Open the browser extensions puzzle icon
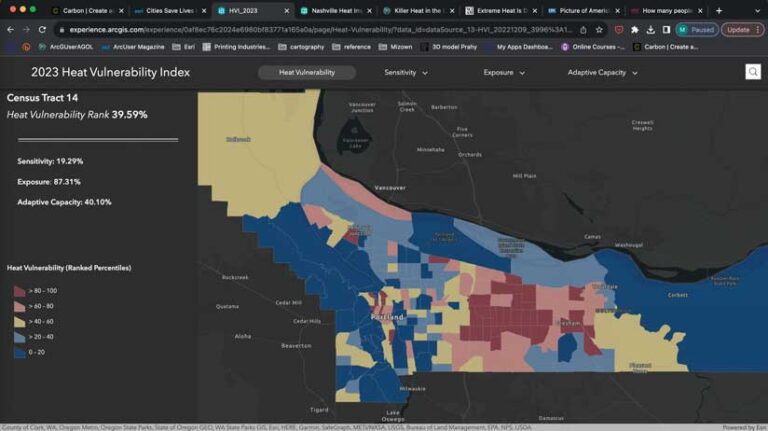Viewport: 768px width, 431px height. pos(635,30)
